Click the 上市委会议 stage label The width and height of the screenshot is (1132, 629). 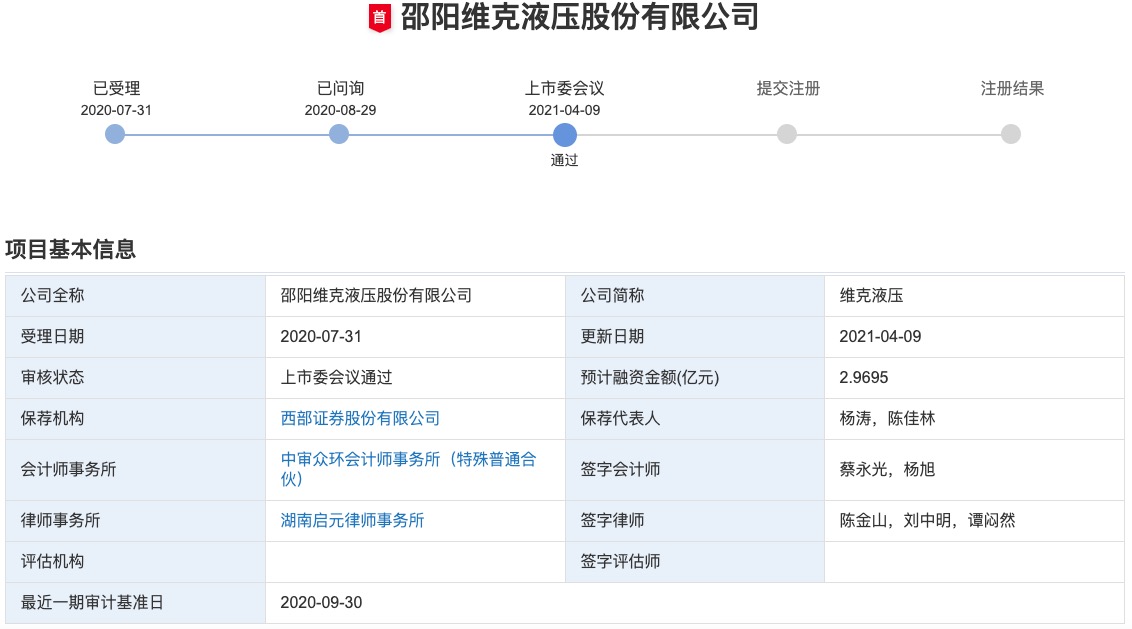565,88
